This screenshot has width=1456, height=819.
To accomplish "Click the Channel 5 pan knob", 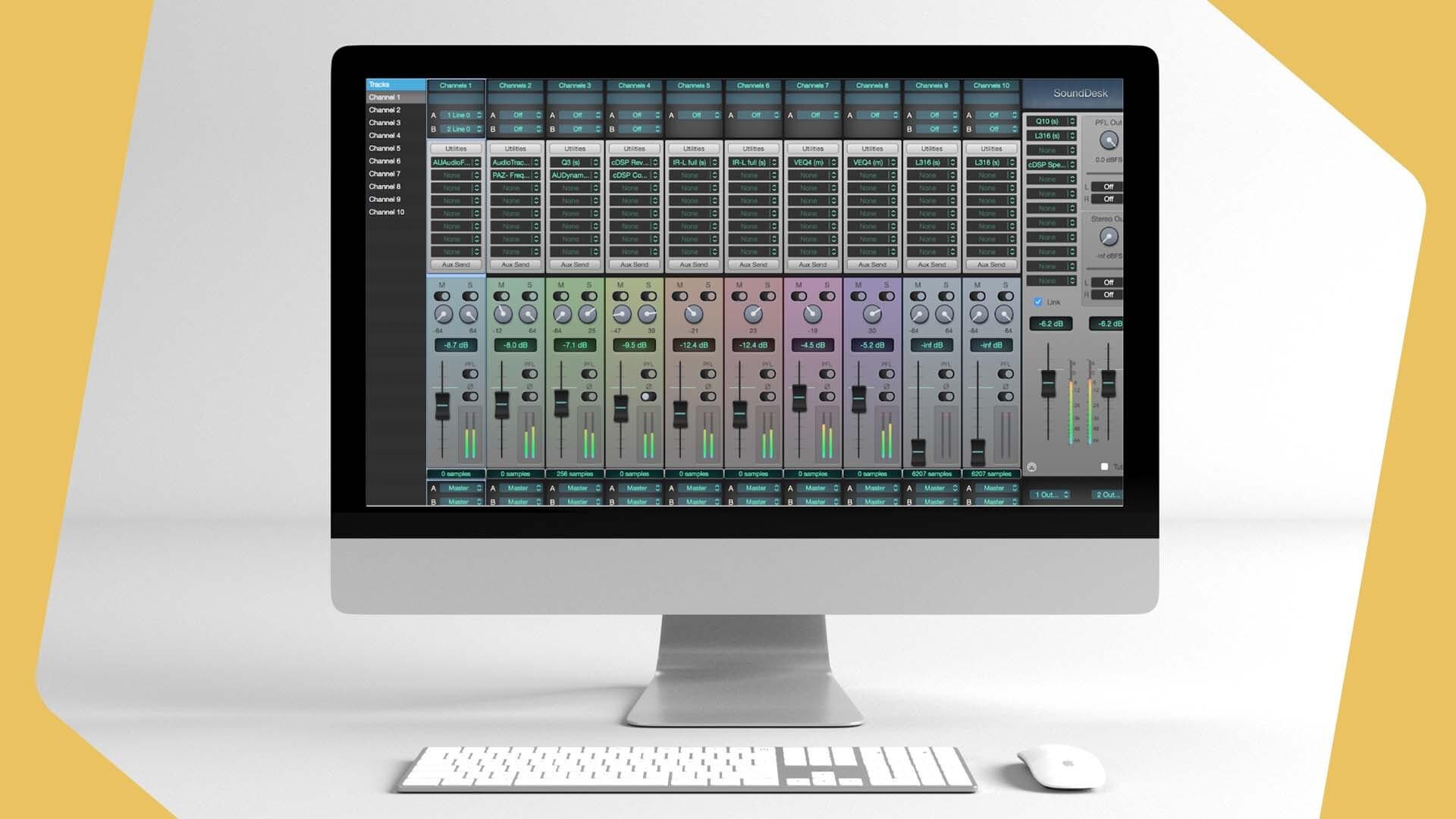I will point(693,314).
